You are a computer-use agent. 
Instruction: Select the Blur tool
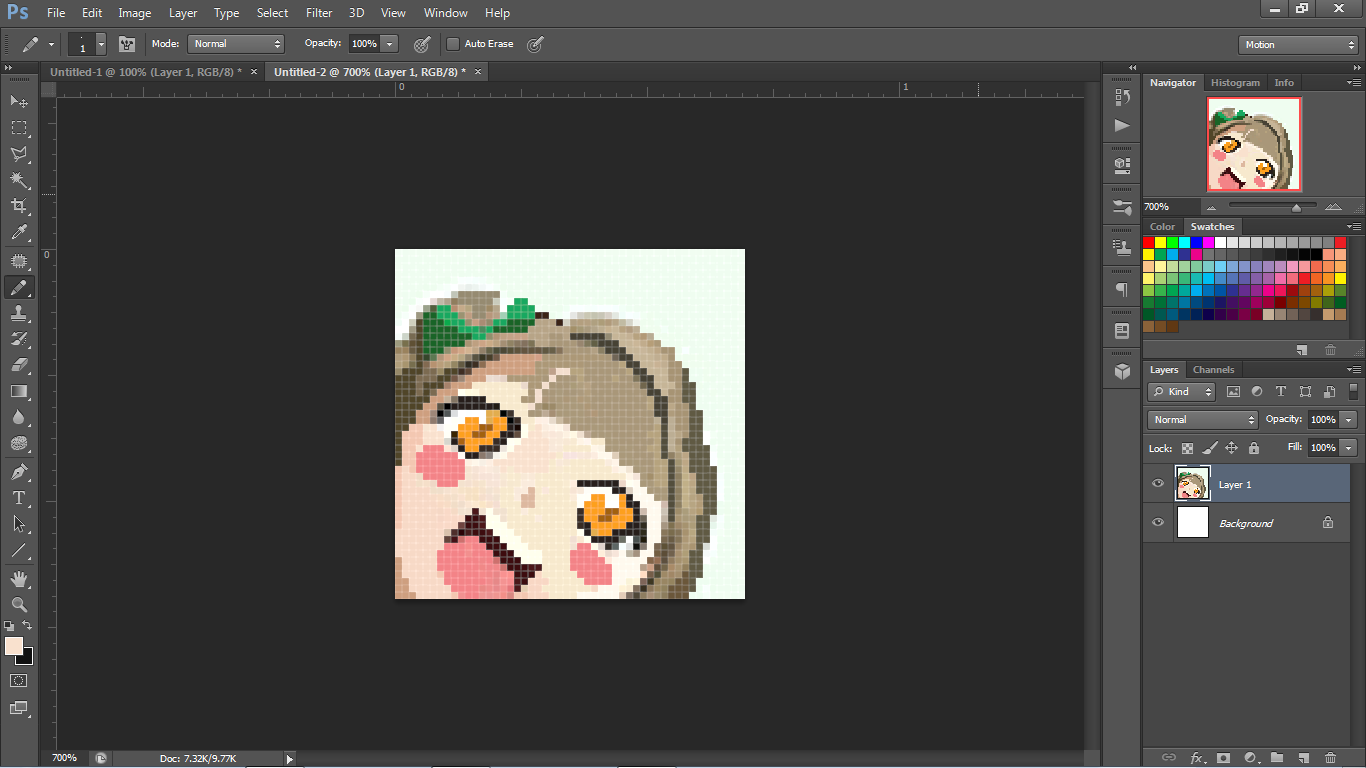(x=19, y=417)
